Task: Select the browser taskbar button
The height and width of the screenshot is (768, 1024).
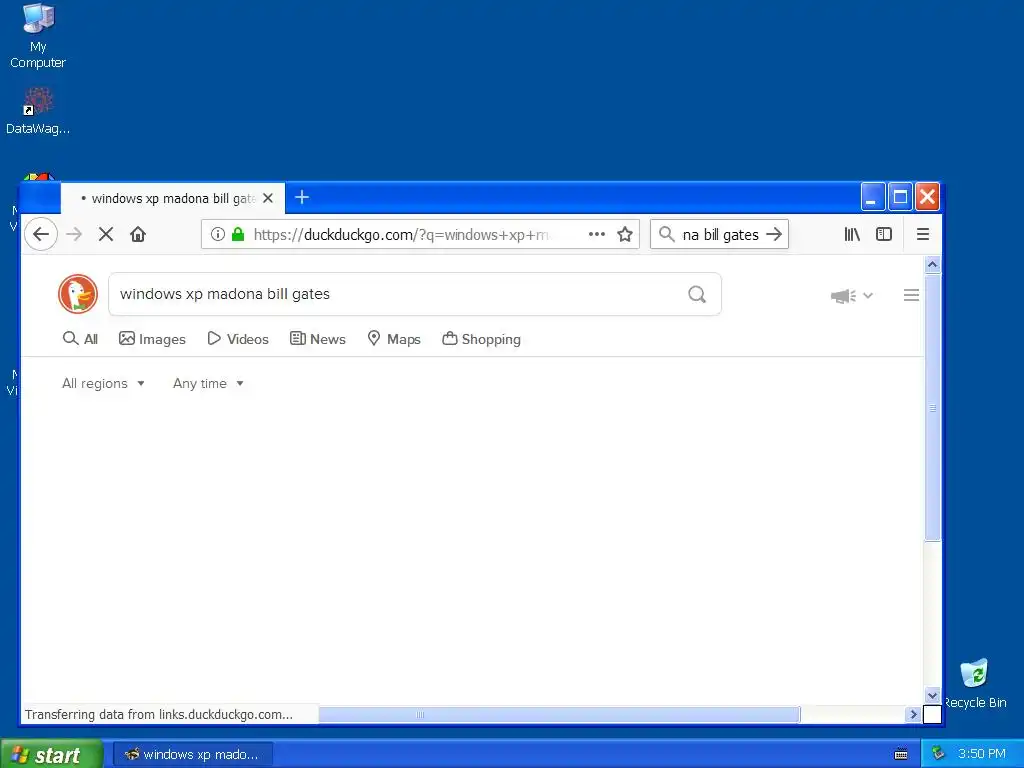Action: click(x=193, y=754)
